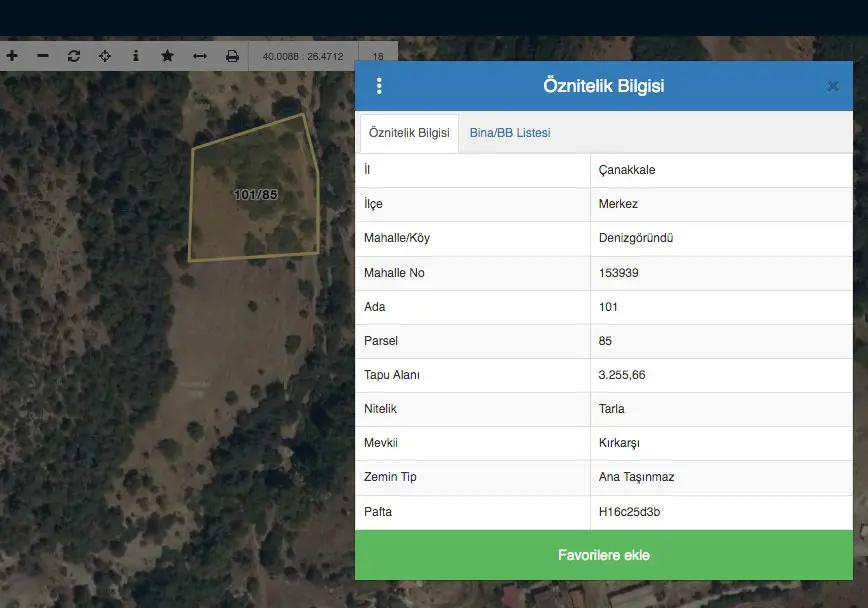Image resolution: width=868 pixels, height=608 pixels.
Task: Close the Öznitelik Bilgisi panel
Action: (833, 86)
